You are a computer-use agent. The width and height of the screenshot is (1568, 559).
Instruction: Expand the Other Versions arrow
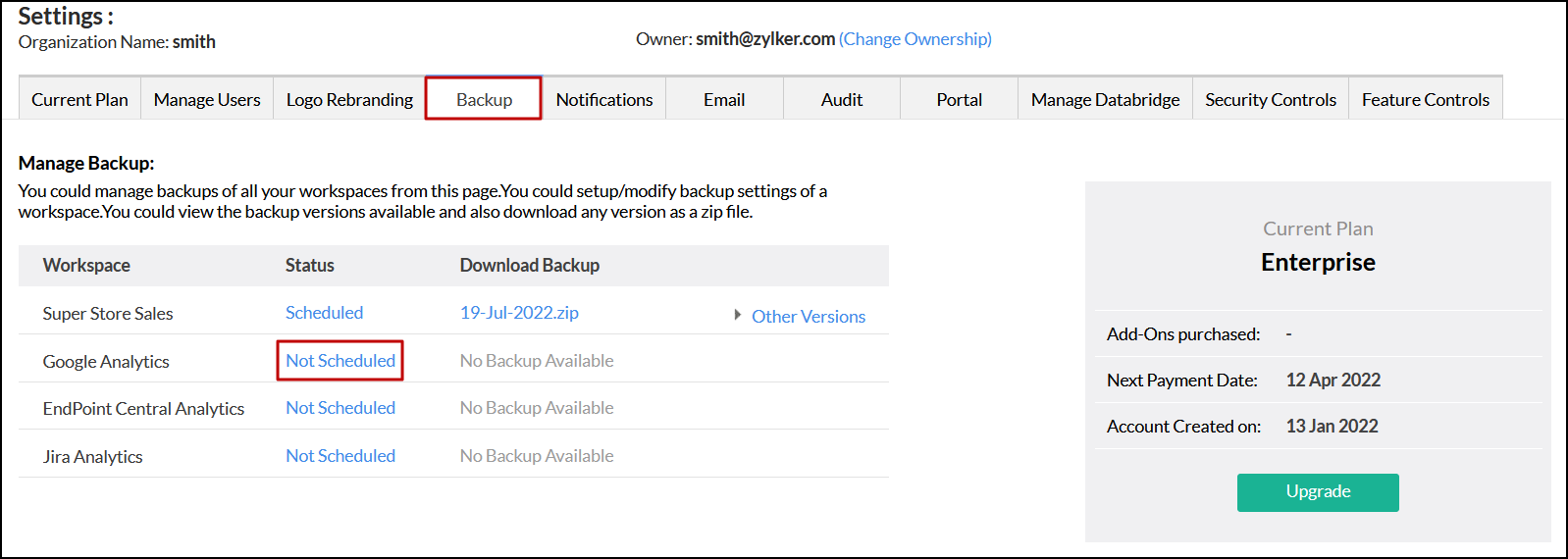pos(737,315)
